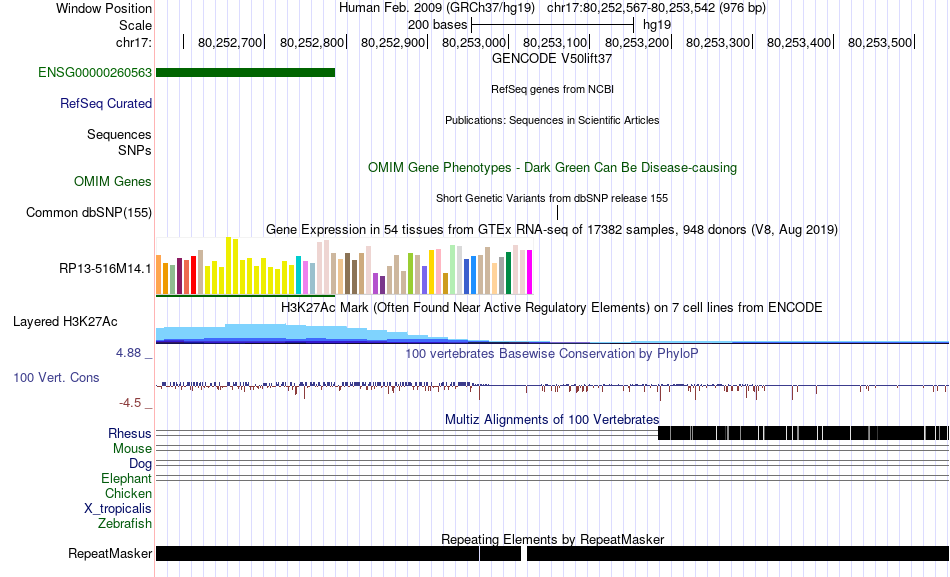Viewport: 950px width, 577px height.
Task: Click the -4.5 PhyloP lower scale value
Action: pyautogui.click(x=130, y=403)
